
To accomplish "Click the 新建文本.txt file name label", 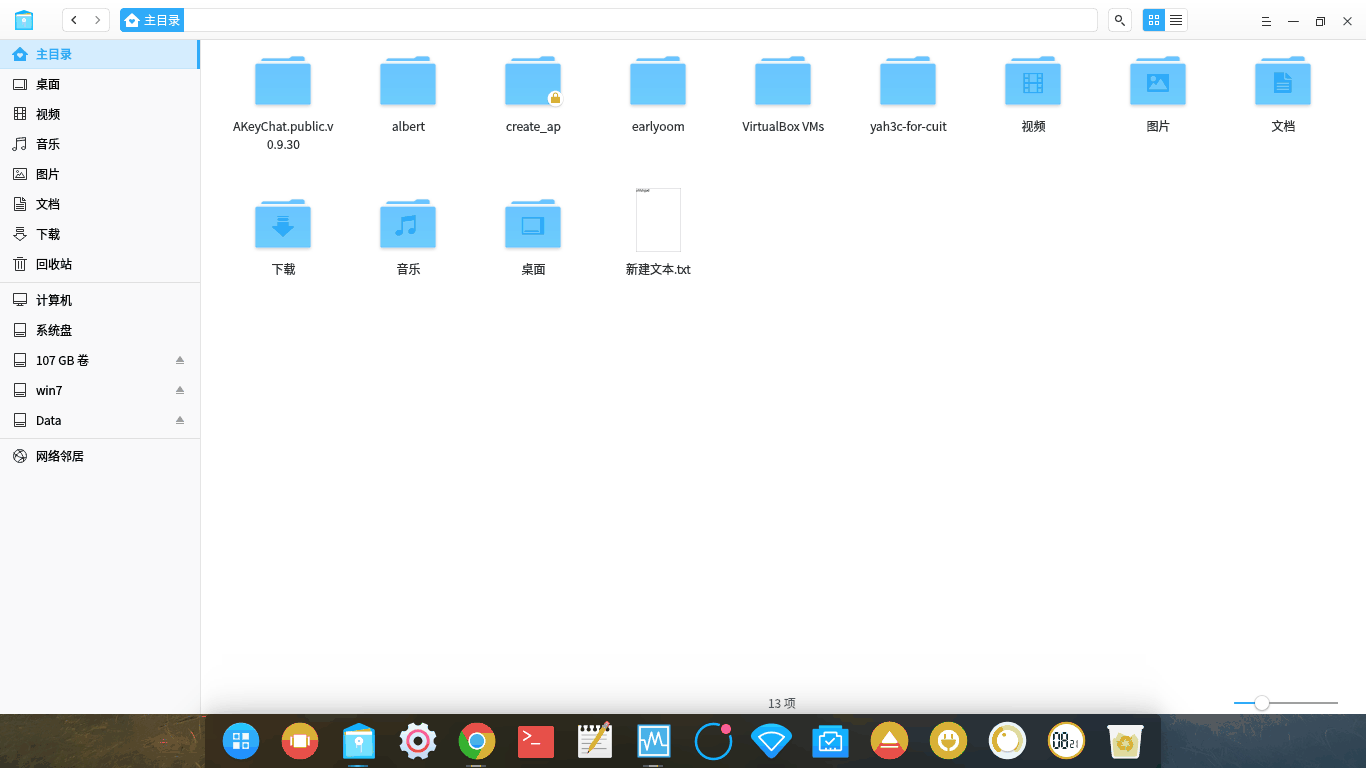I will coord(658,270).
